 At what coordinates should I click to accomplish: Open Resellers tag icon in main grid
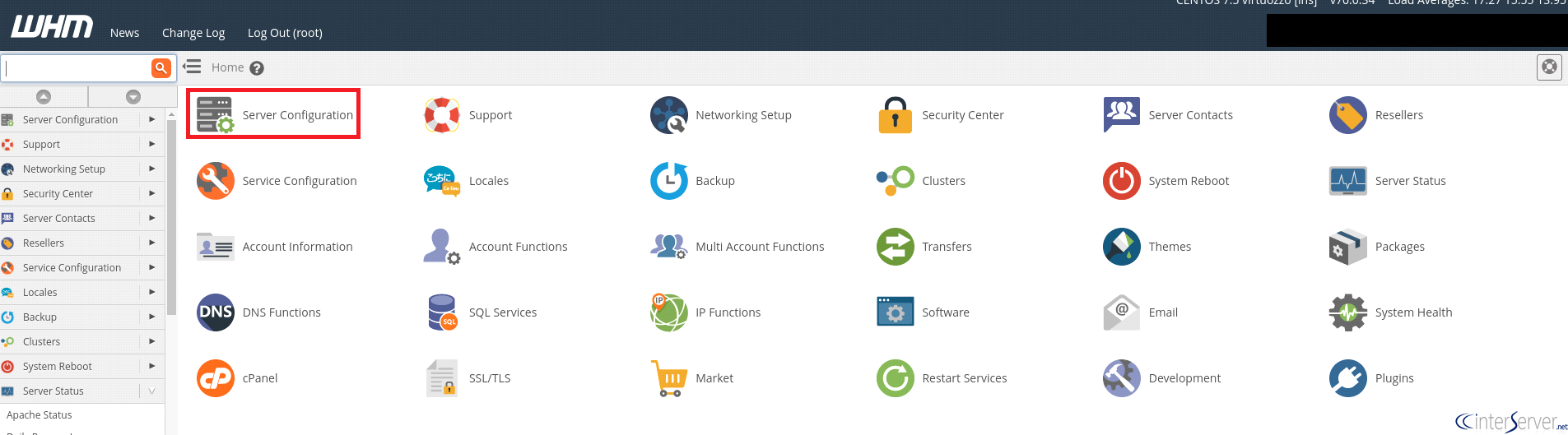[1348, 115]
